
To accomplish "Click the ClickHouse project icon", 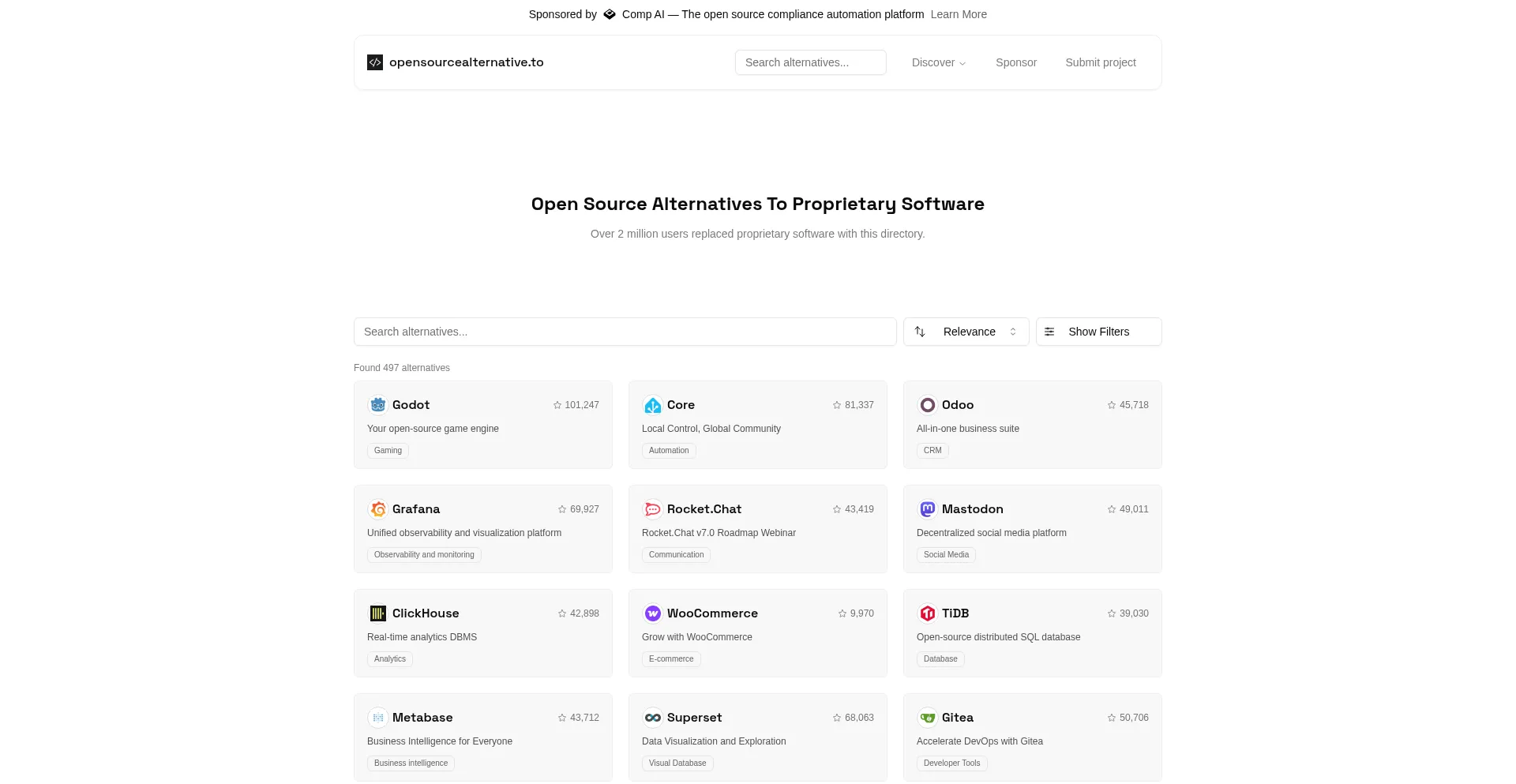I will tap(378, 613).
